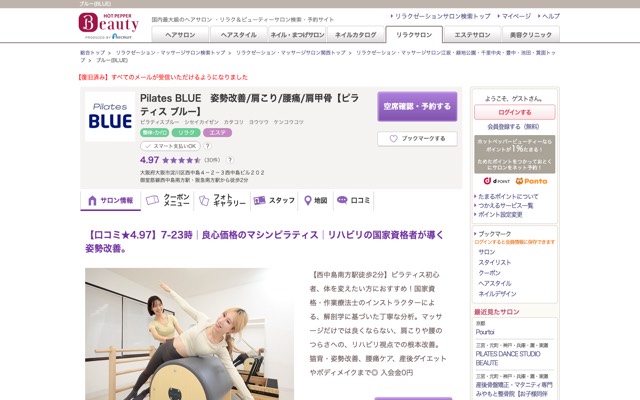Screen dimensions: 640x400
Task: Open スタイリスト bookmark link
Action: [x=495, y=262]
